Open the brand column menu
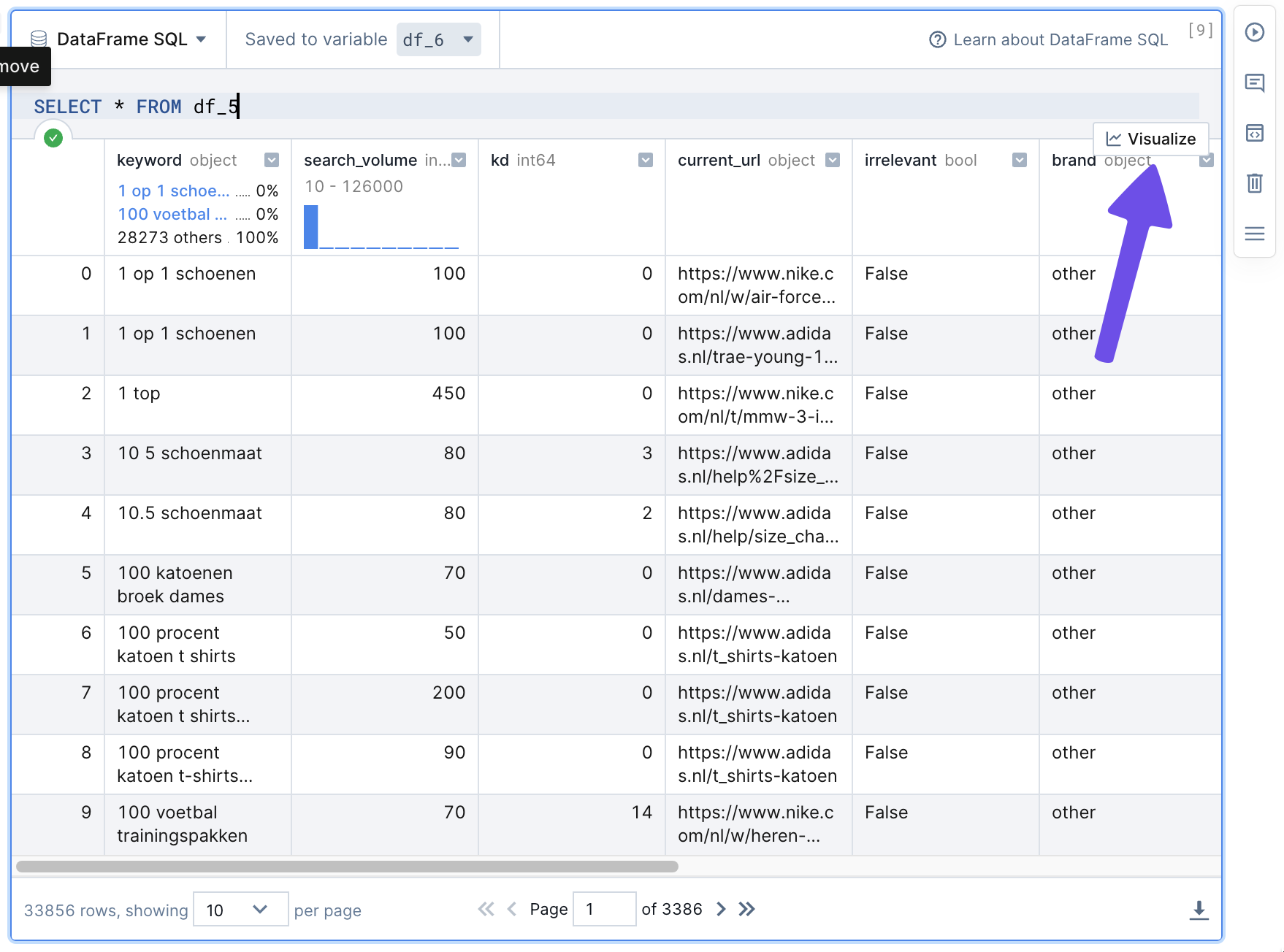The image size is (1284, 952). [x=1207, y=160]
